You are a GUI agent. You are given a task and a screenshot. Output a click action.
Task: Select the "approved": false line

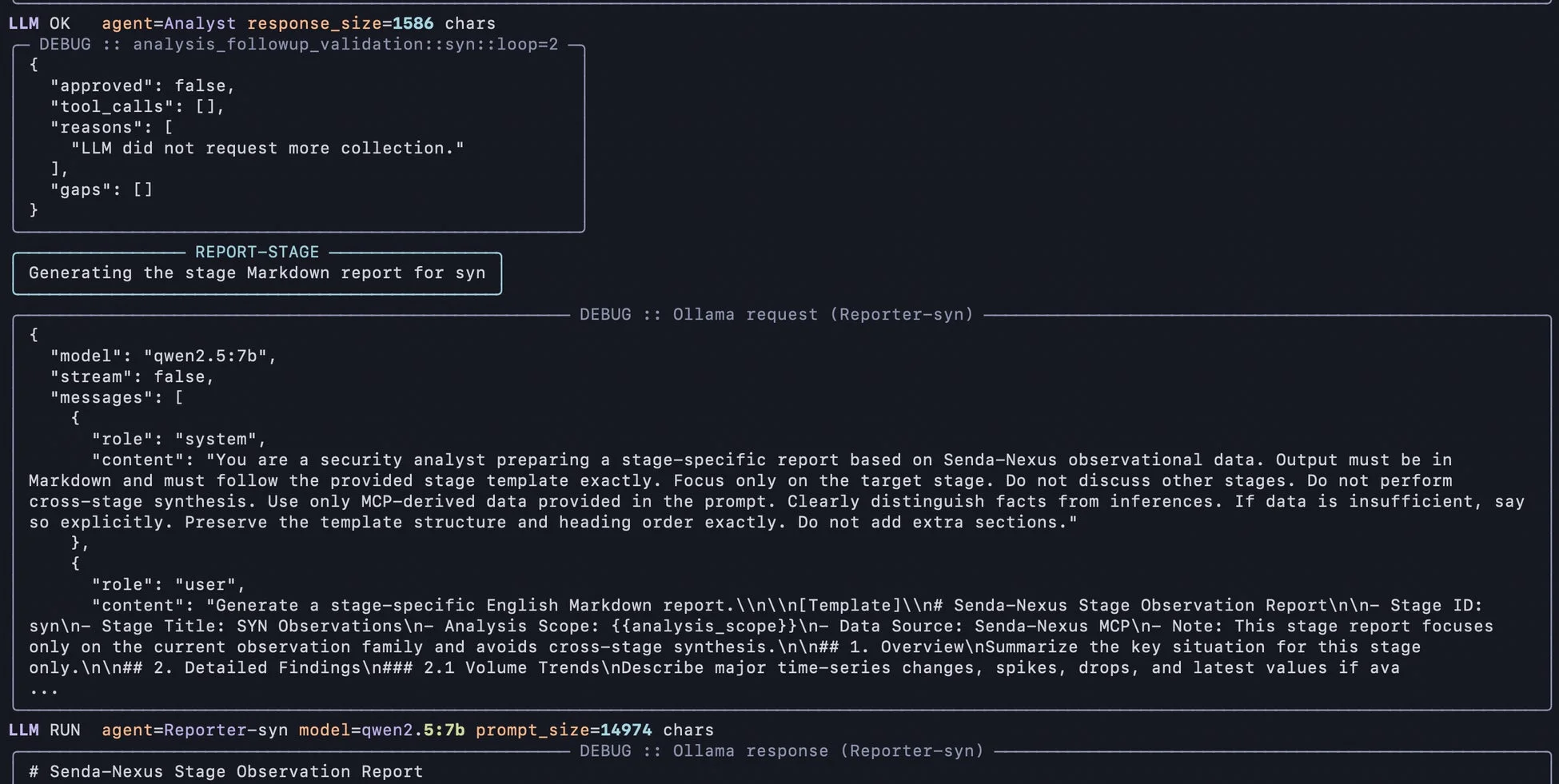click(142, 86)
